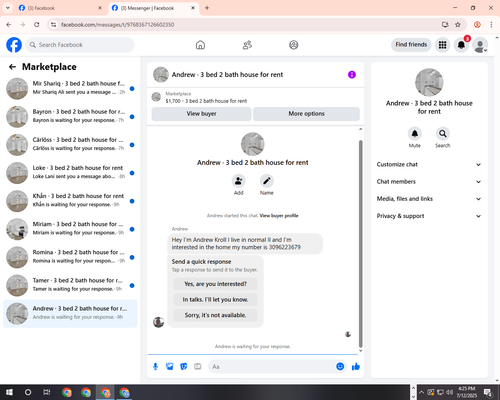Open Mir Shariq's conversation
Image resolution: width=500 pixels, height=400 pixels.
[x=70, y=89]
